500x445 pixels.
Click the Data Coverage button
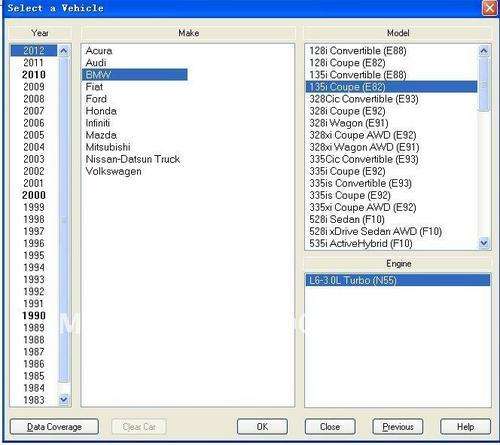[x=54, y=427]
